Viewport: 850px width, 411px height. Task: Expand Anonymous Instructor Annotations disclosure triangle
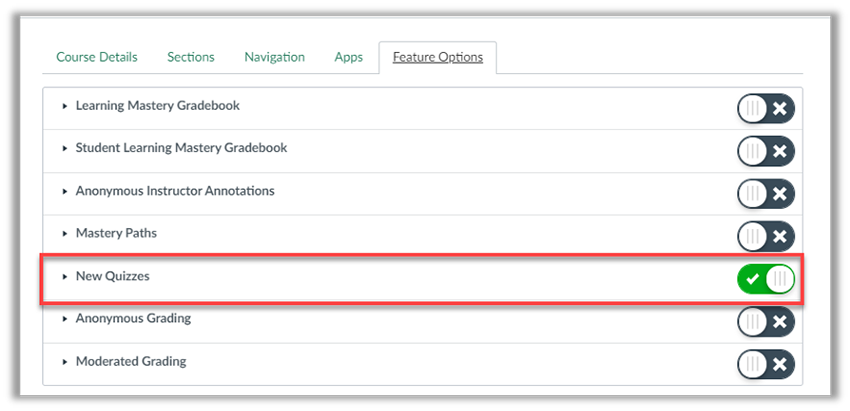coord(66,191)
